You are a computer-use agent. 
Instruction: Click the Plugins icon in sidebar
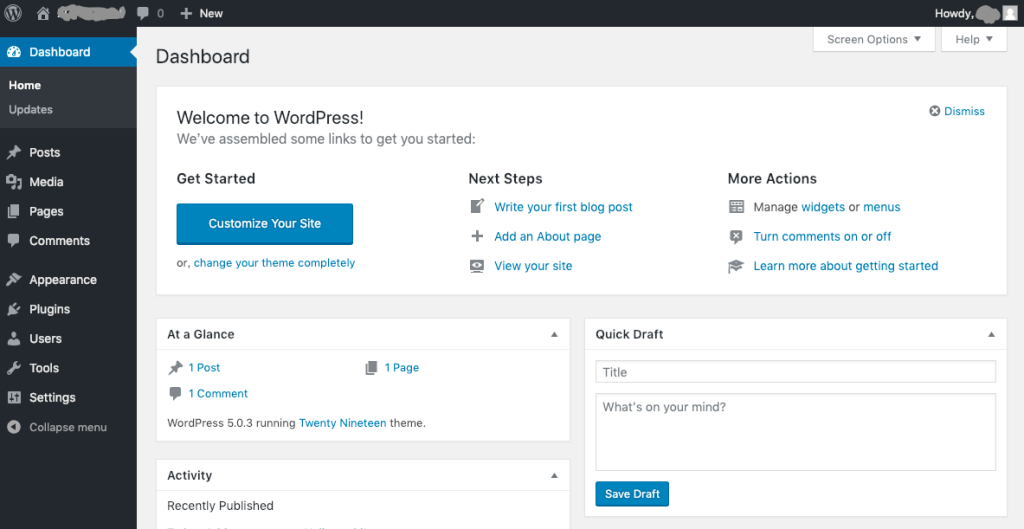tap(14, 309)
